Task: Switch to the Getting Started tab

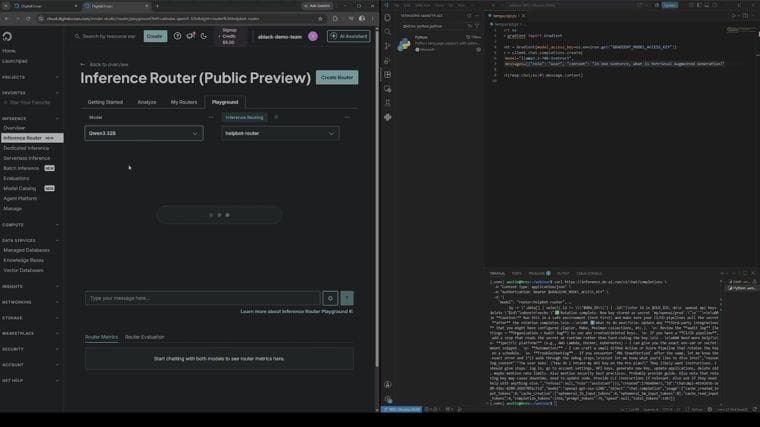Action: point(105,102)
